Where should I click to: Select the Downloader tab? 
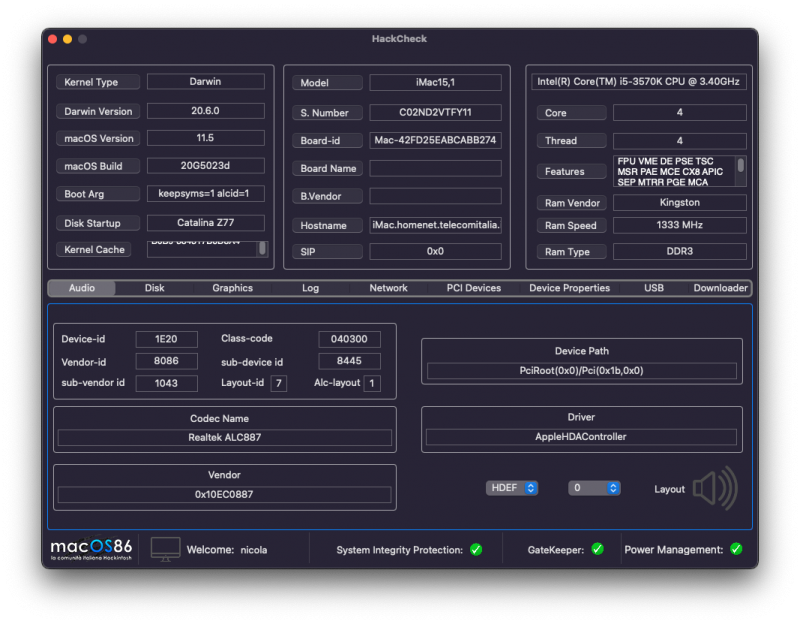coord(720,288)
